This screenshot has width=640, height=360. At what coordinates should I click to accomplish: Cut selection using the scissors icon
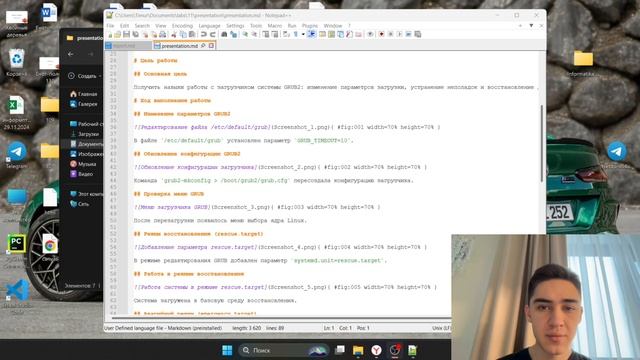click(x=174, y=34)
